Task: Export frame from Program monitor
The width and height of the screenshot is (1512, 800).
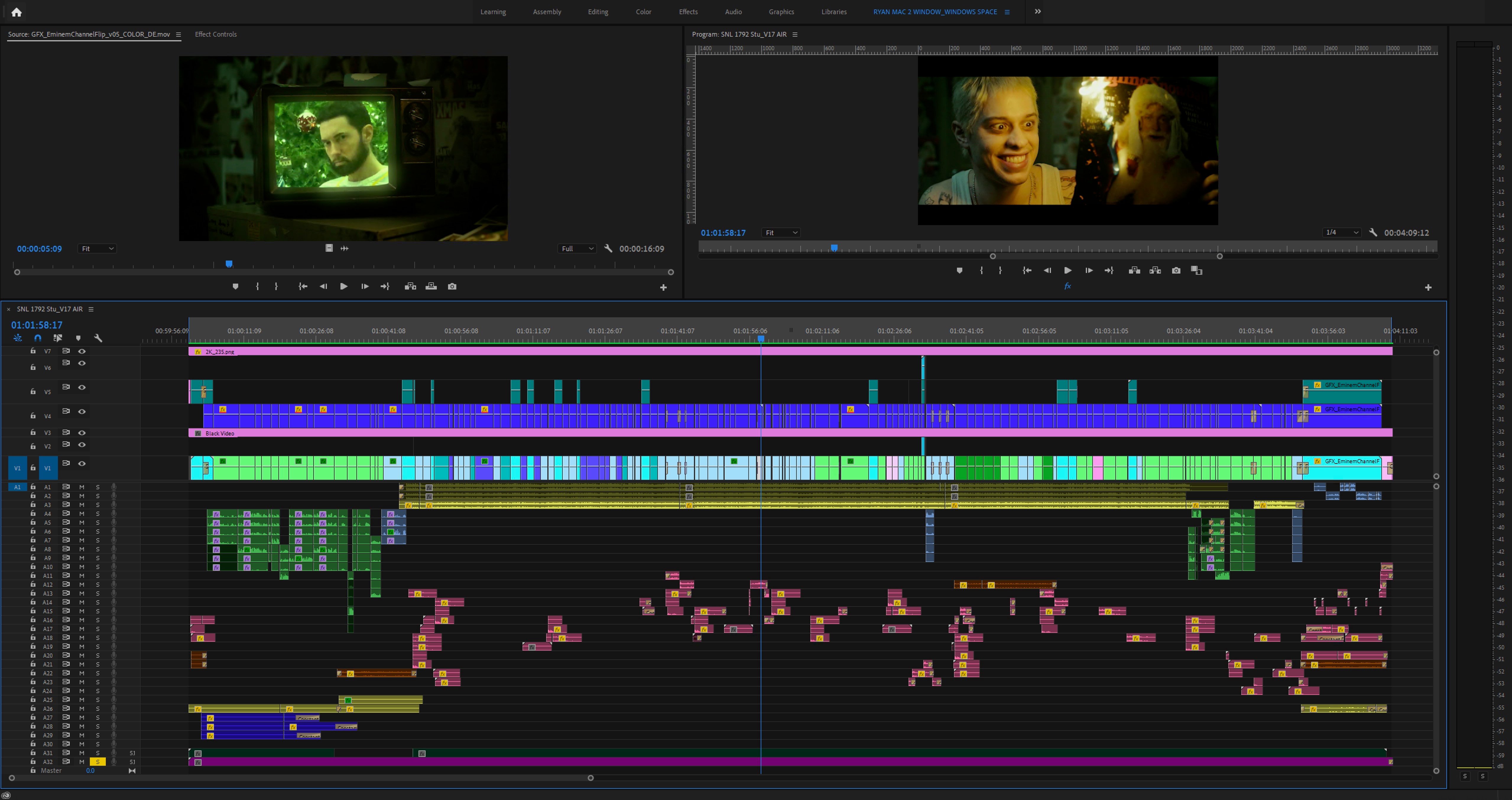Action: click(x=1176, y=270)
